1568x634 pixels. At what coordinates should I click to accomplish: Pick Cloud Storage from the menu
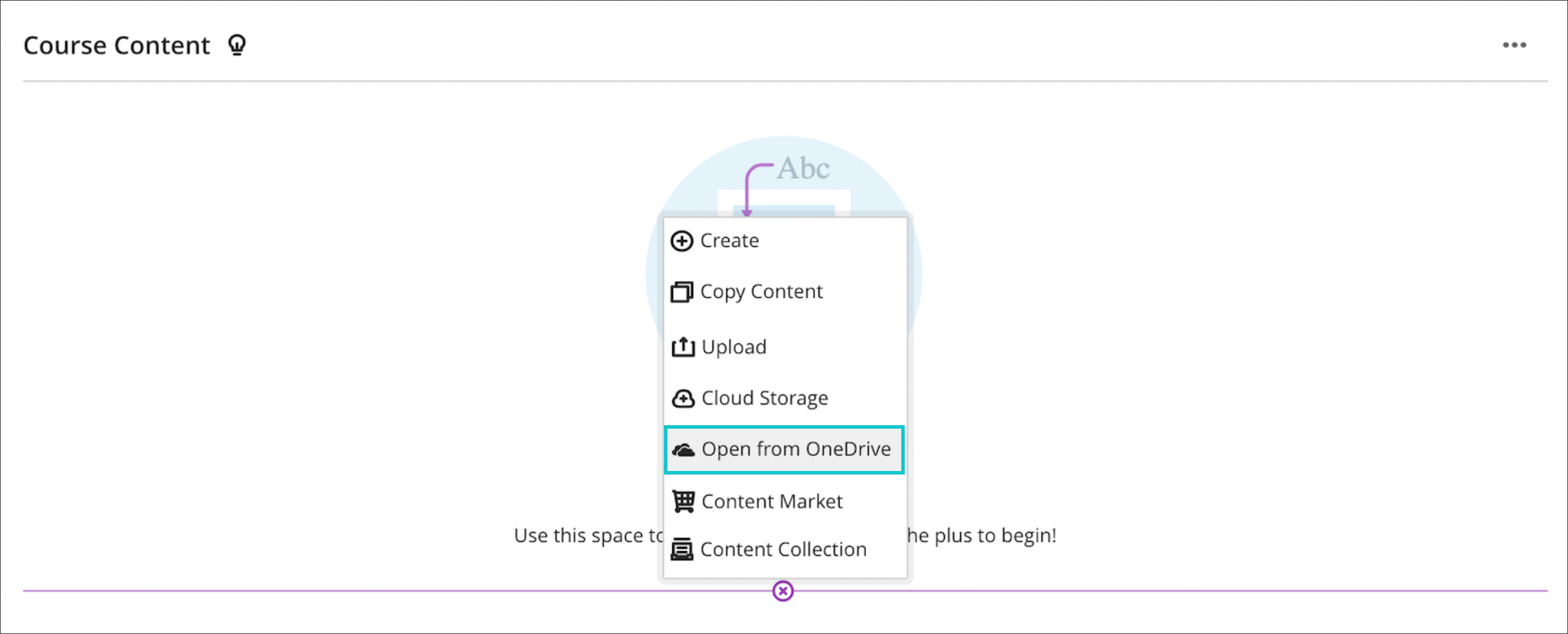click(765, 399)
